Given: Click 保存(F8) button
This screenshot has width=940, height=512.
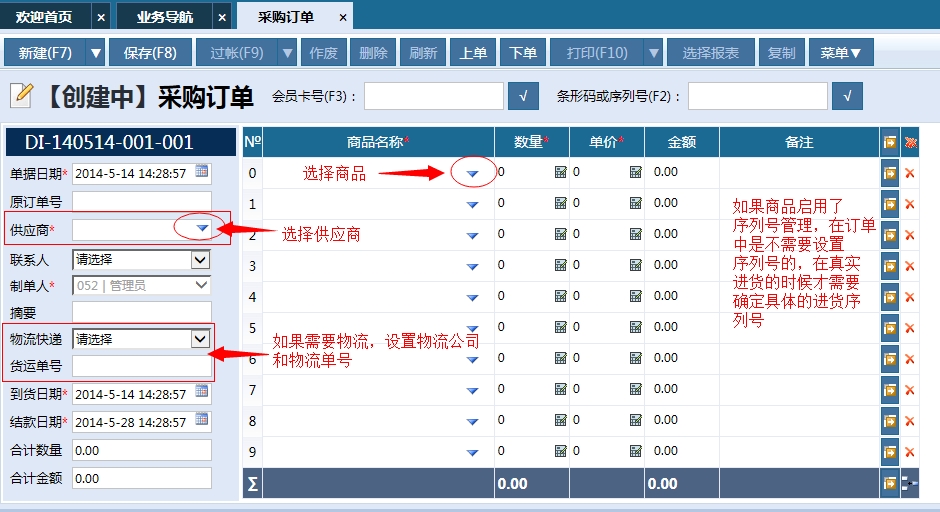Looking at the screenshot, I should [150, 53].
